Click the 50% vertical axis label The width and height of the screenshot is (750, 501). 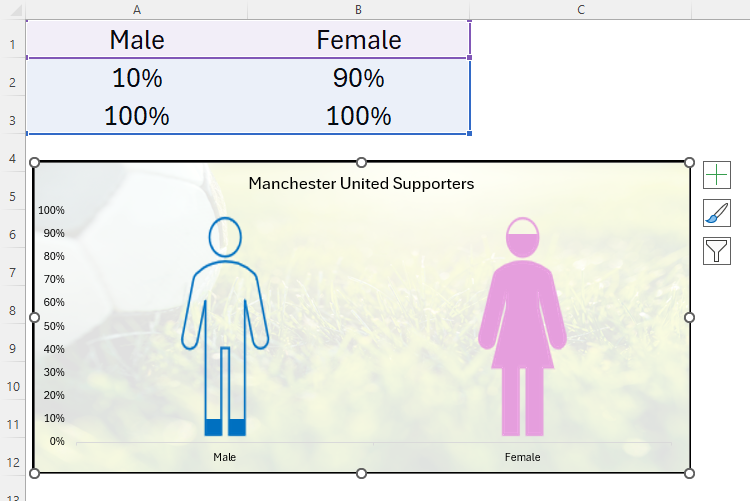[54, 326]
